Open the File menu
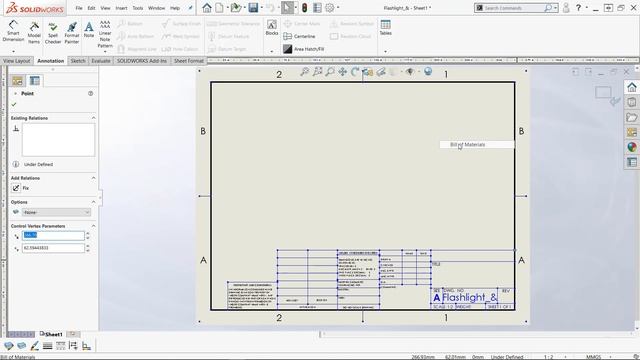 (x=79, y=8)
